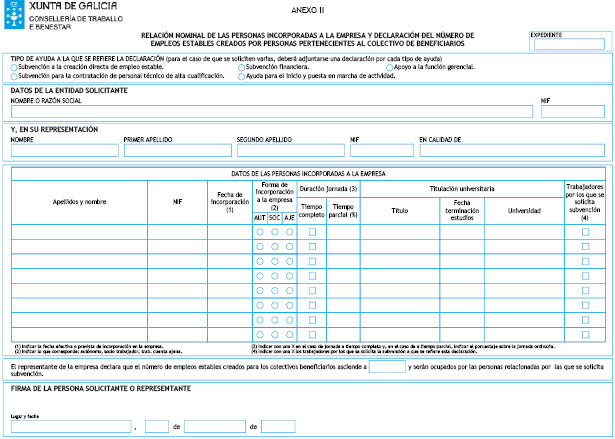
Task: Select 'Apoyo a la función gerencial' option
Action: click(389, 67)
